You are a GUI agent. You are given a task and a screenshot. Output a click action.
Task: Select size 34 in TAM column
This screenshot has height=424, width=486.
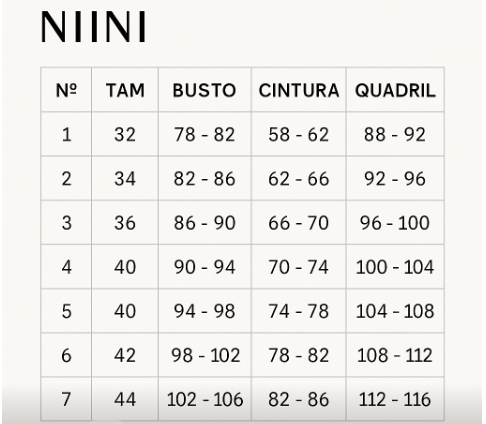coord(125,179)
